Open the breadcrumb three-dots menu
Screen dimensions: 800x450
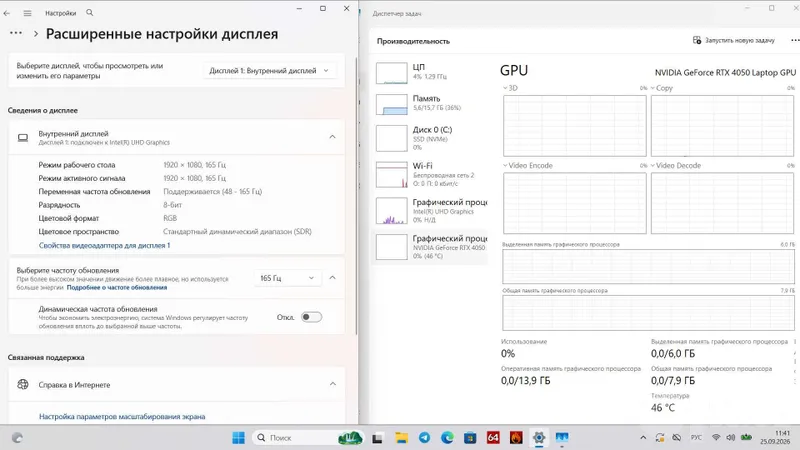click(16, 33)
